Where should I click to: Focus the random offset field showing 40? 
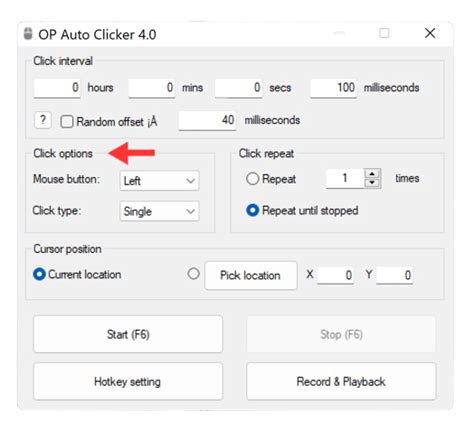pos(207,121)
